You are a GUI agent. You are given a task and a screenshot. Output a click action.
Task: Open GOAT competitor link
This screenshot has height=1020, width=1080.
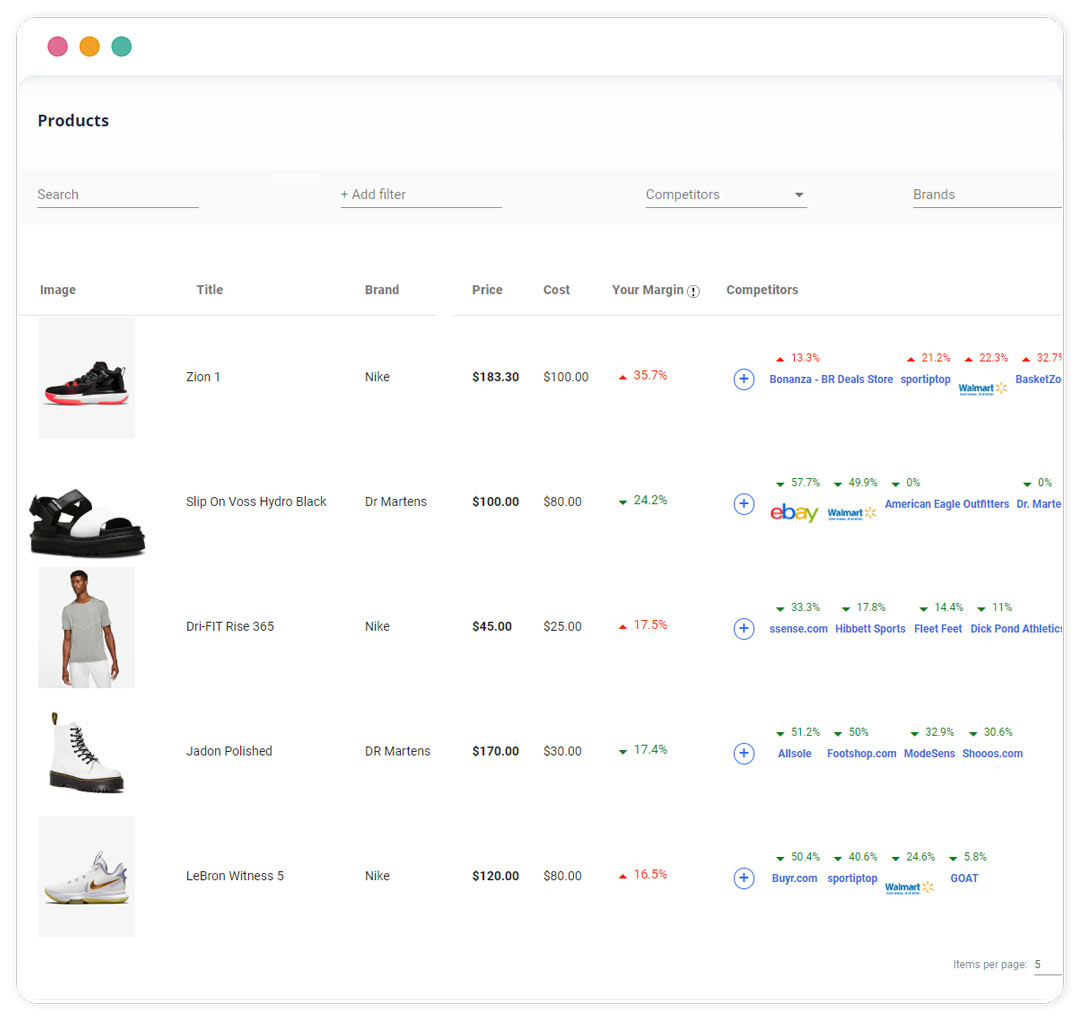click(964, 878)
